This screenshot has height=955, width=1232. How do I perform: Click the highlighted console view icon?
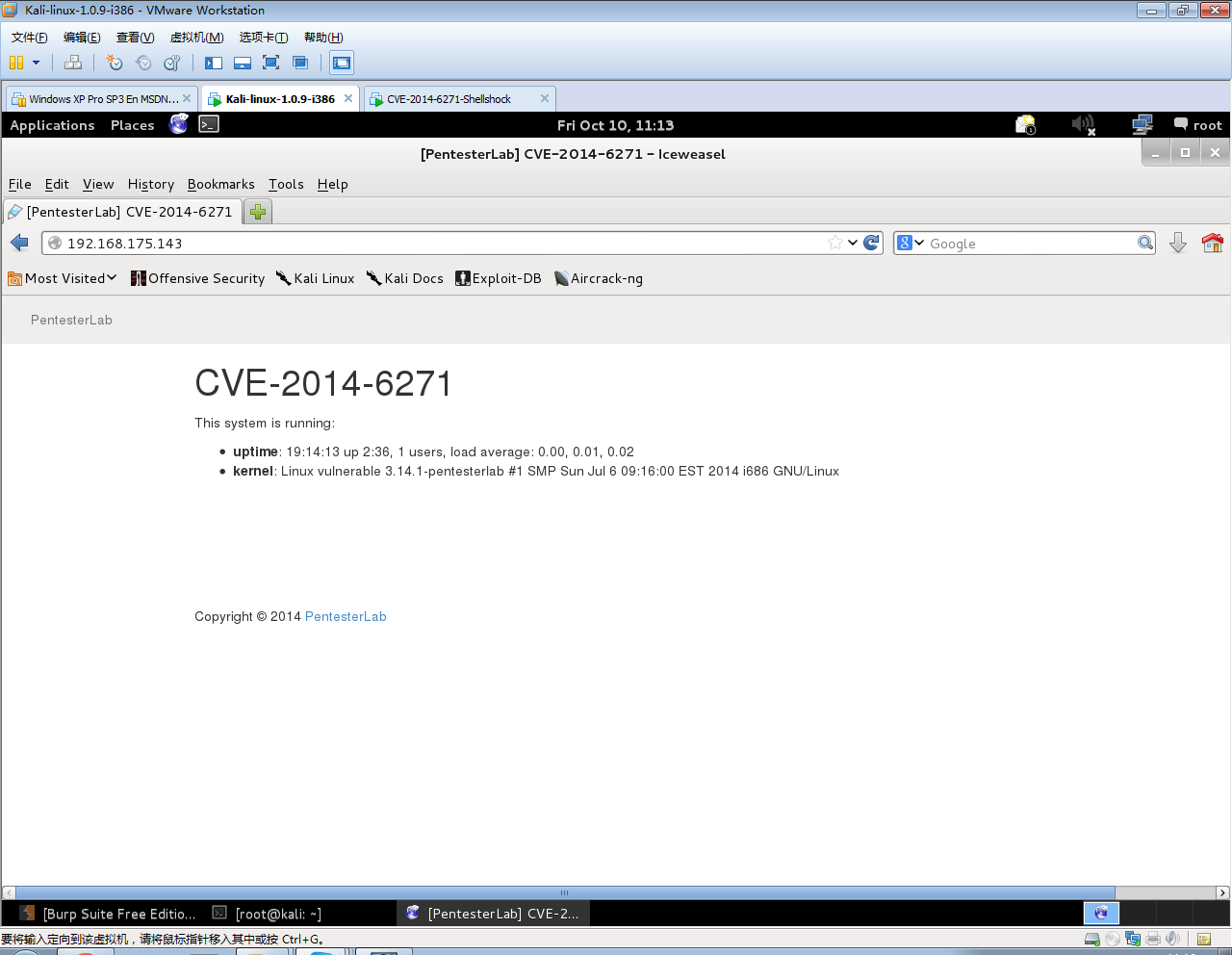click(342, 63)
